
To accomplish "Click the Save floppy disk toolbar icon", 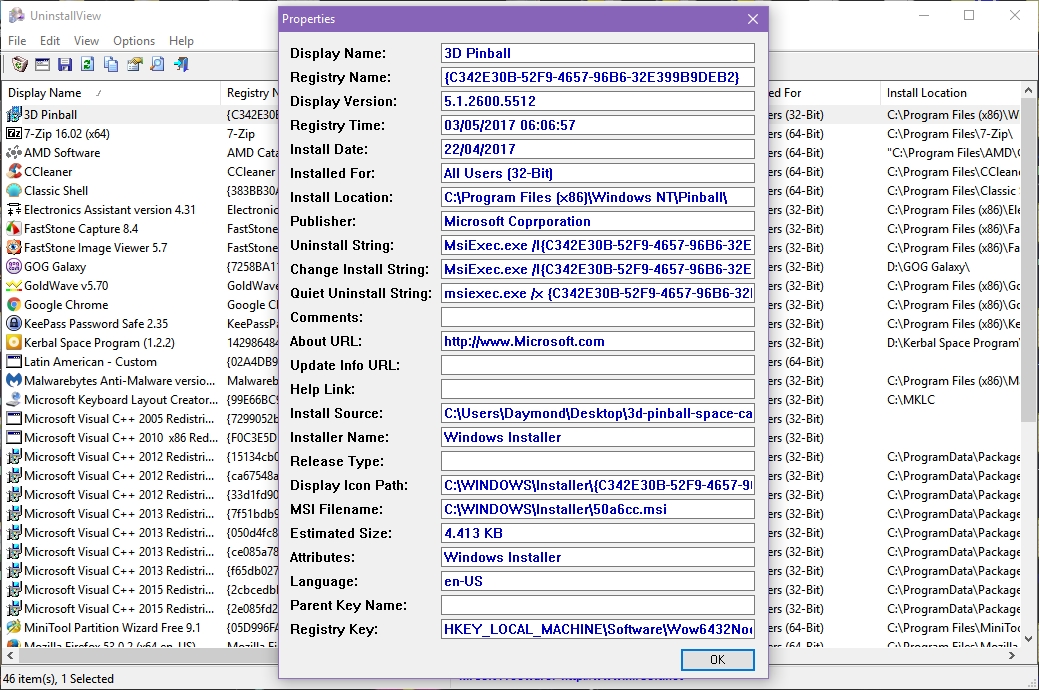I will 65,64.
